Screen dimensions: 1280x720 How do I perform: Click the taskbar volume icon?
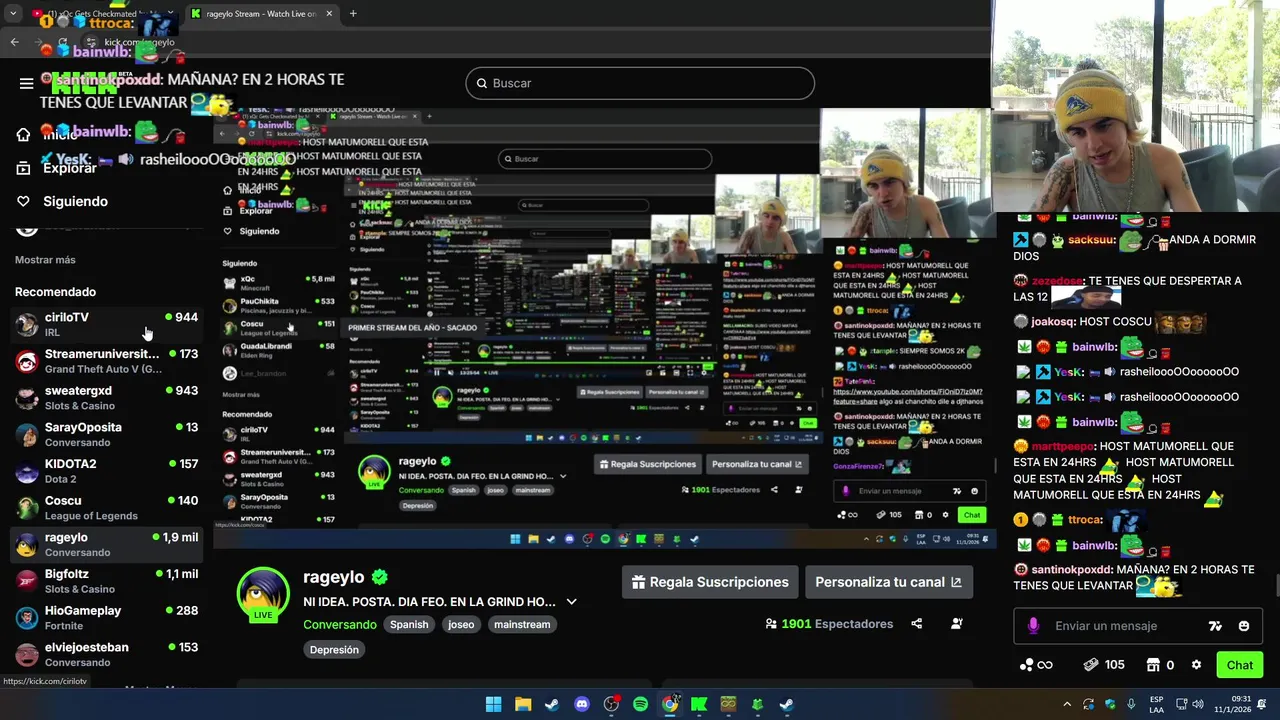1198,705
